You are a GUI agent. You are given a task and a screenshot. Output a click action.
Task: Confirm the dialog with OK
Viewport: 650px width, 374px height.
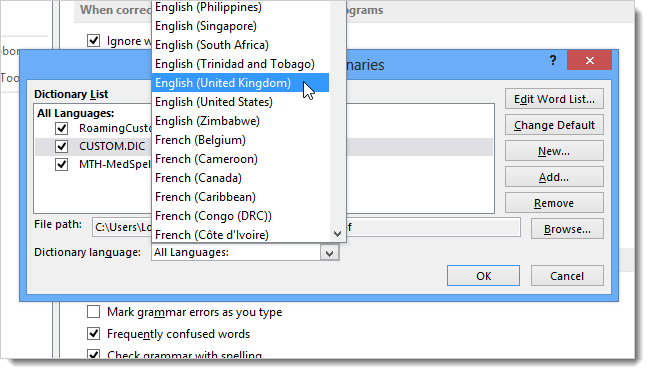(x=483, y=276)
